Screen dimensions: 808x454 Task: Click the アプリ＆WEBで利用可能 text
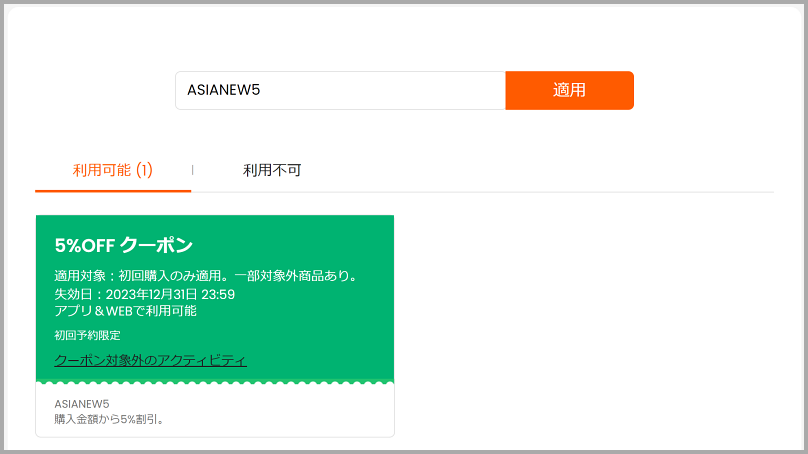point(125,311)
